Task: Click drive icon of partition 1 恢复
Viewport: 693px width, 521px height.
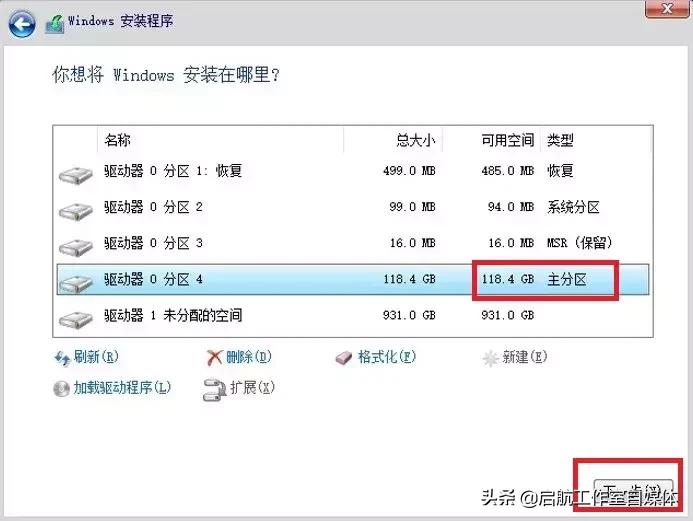Action: click(76, 175)
